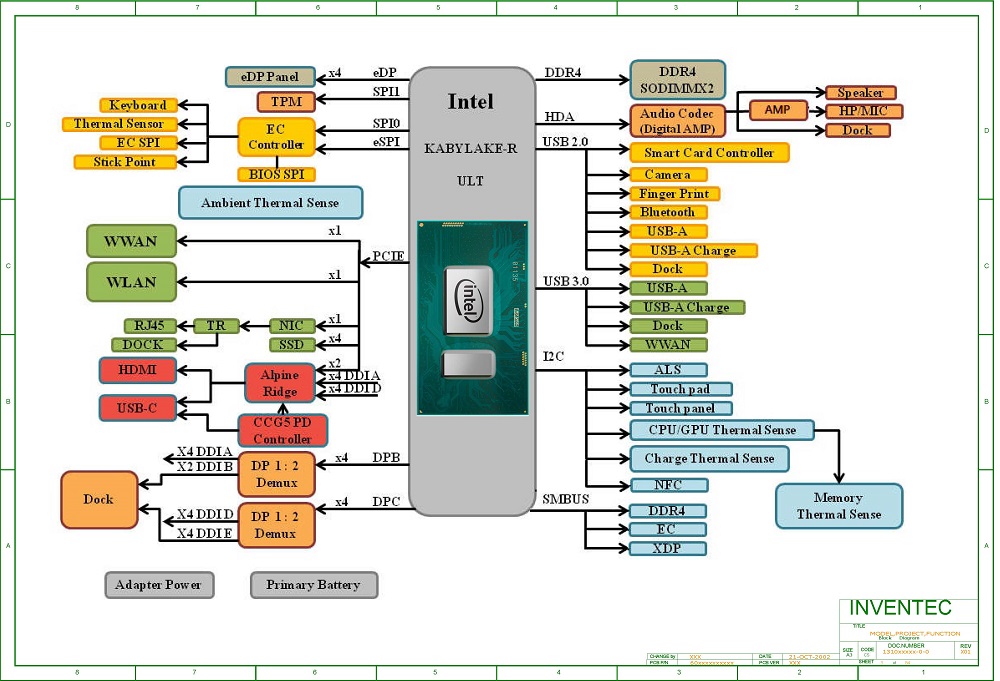This screenshot has height=681, width=1000.
Task: Select the Ambient Thermal Sense box
Action: (270, 203)
